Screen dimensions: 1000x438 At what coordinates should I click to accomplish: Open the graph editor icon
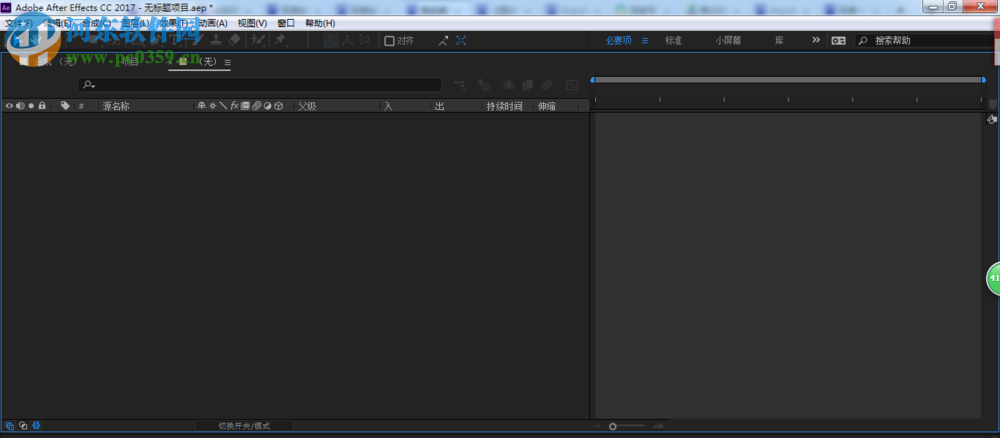coord(572,85)
